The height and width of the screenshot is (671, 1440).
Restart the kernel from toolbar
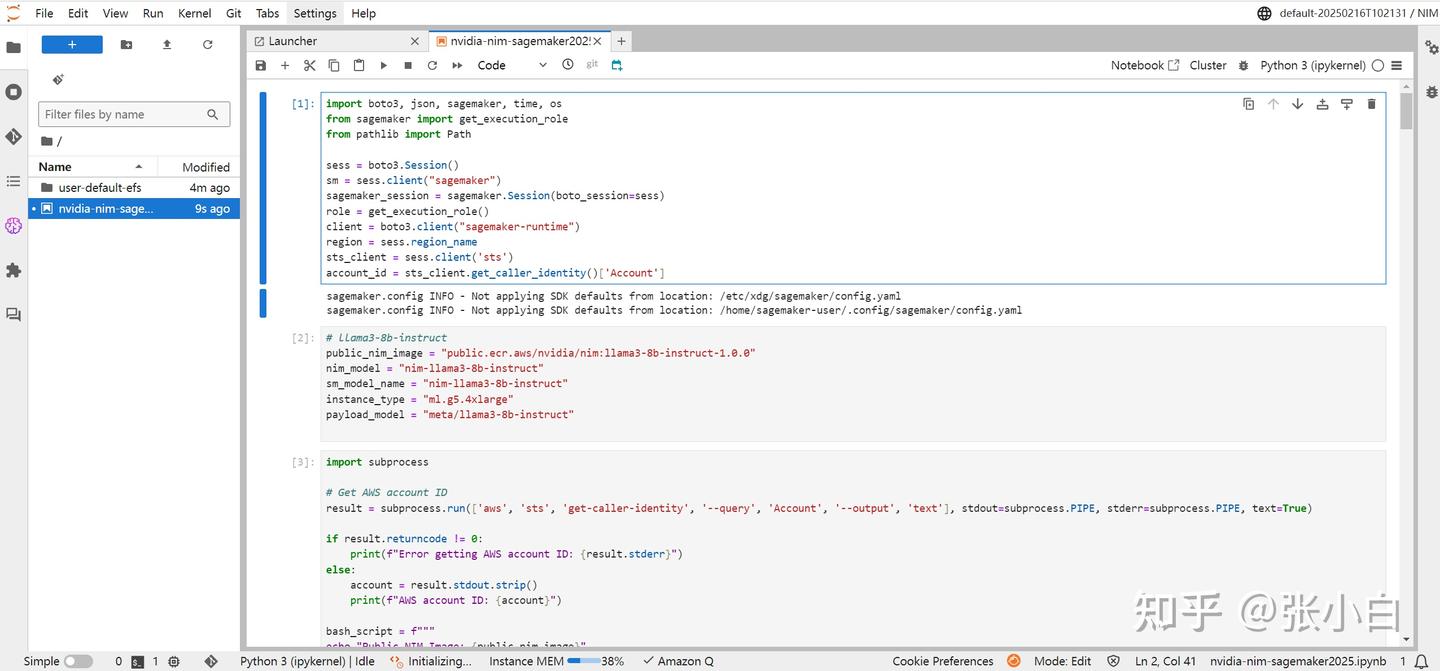[x=432, y=65]
